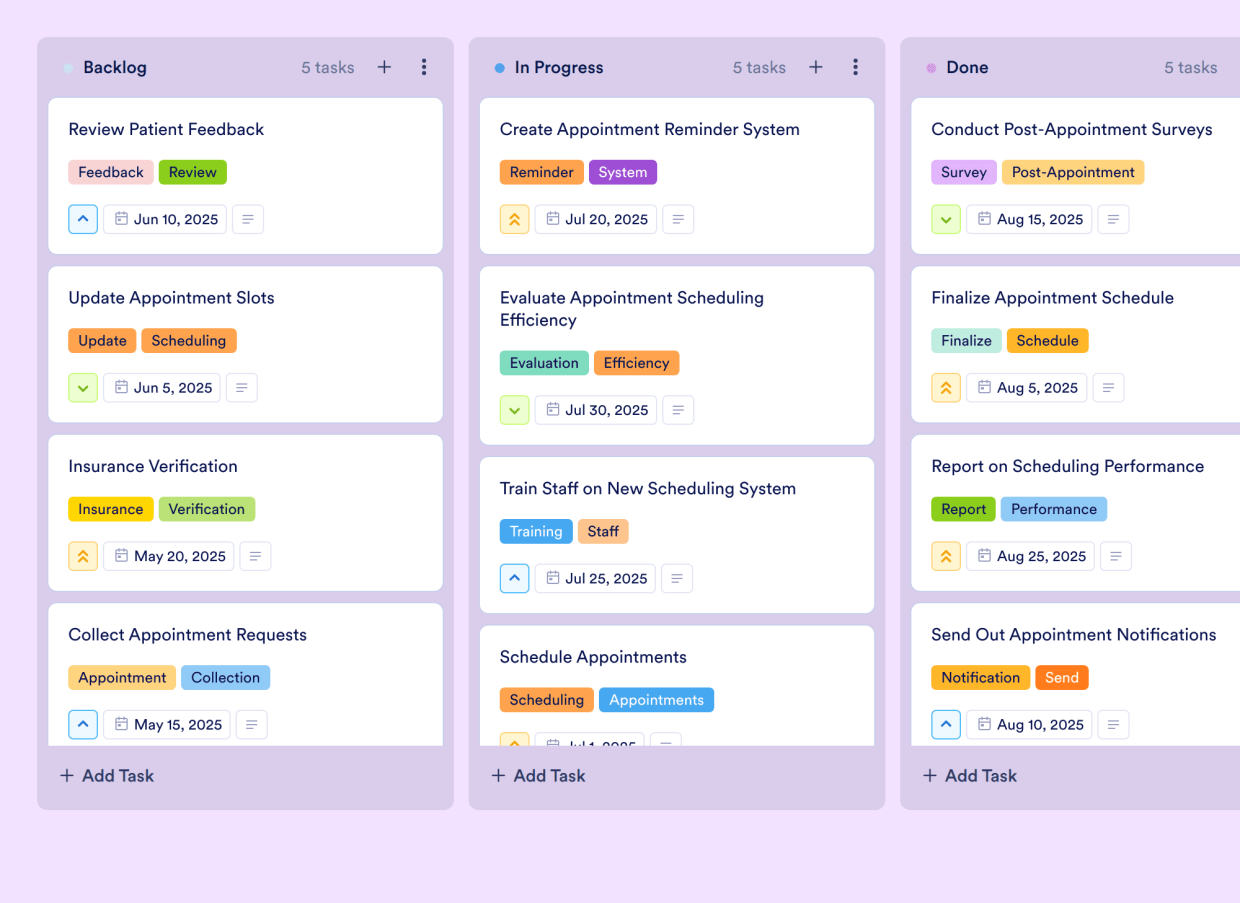The height and width of the screenshot is (903, 1240).
Task: Open the priority dropdown on Update Appointment Slots
Action: click(x=83, y=387)
